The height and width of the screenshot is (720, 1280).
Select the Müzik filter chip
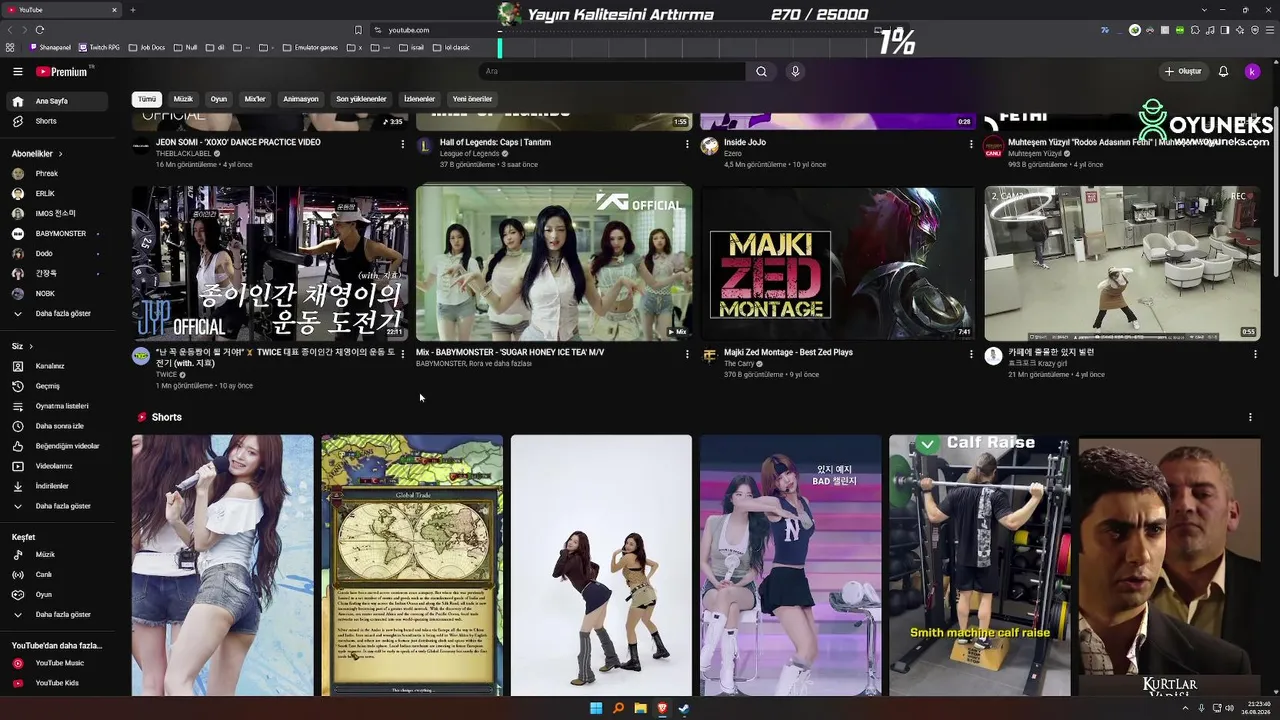[x=183, y=99]
